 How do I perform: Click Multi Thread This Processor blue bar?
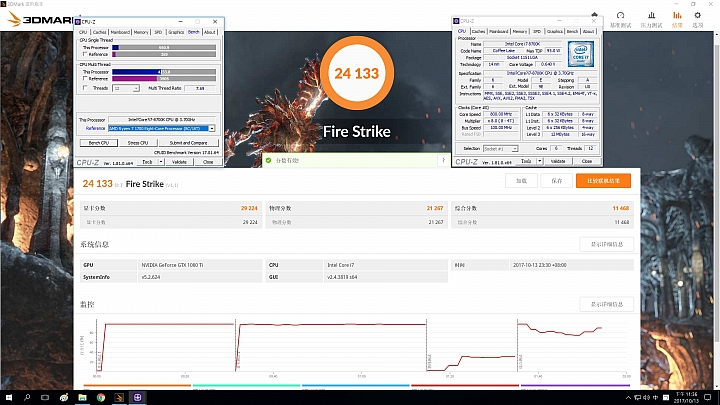[136, 72]
